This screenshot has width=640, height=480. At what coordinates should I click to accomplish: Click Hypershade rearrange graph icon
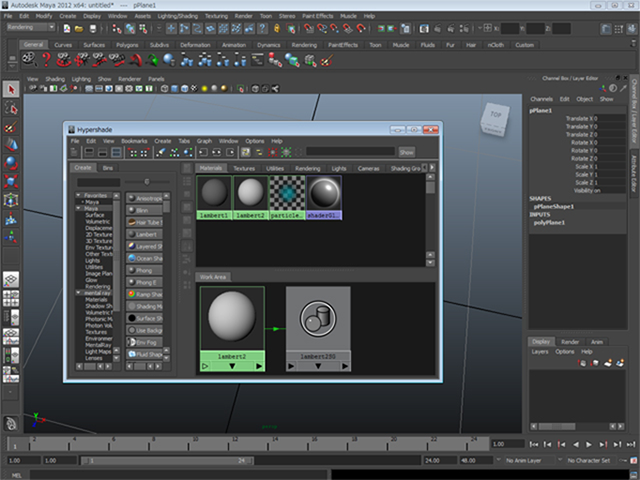(x=175, y=152)
